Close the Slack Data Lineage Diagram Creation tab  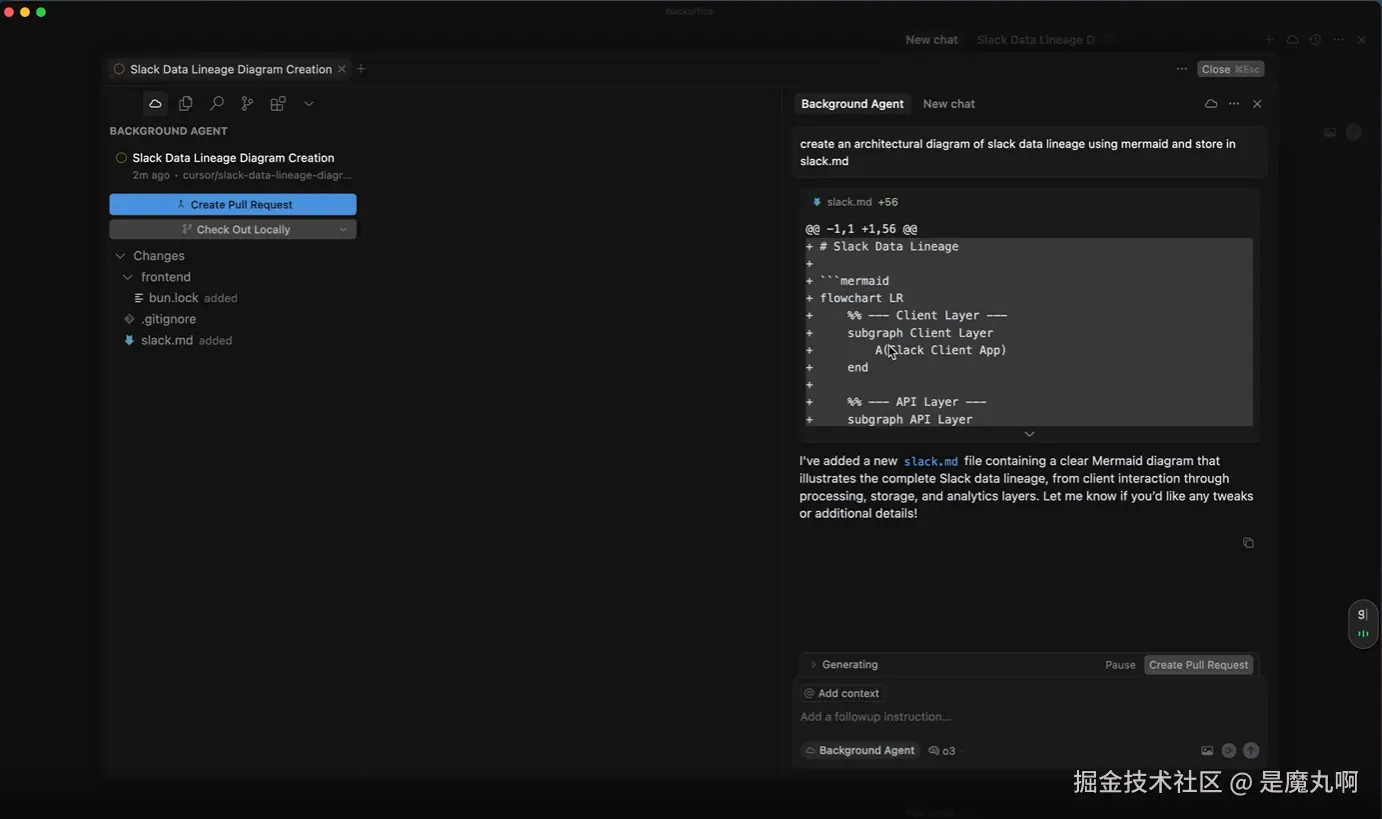tap(342, 69)
